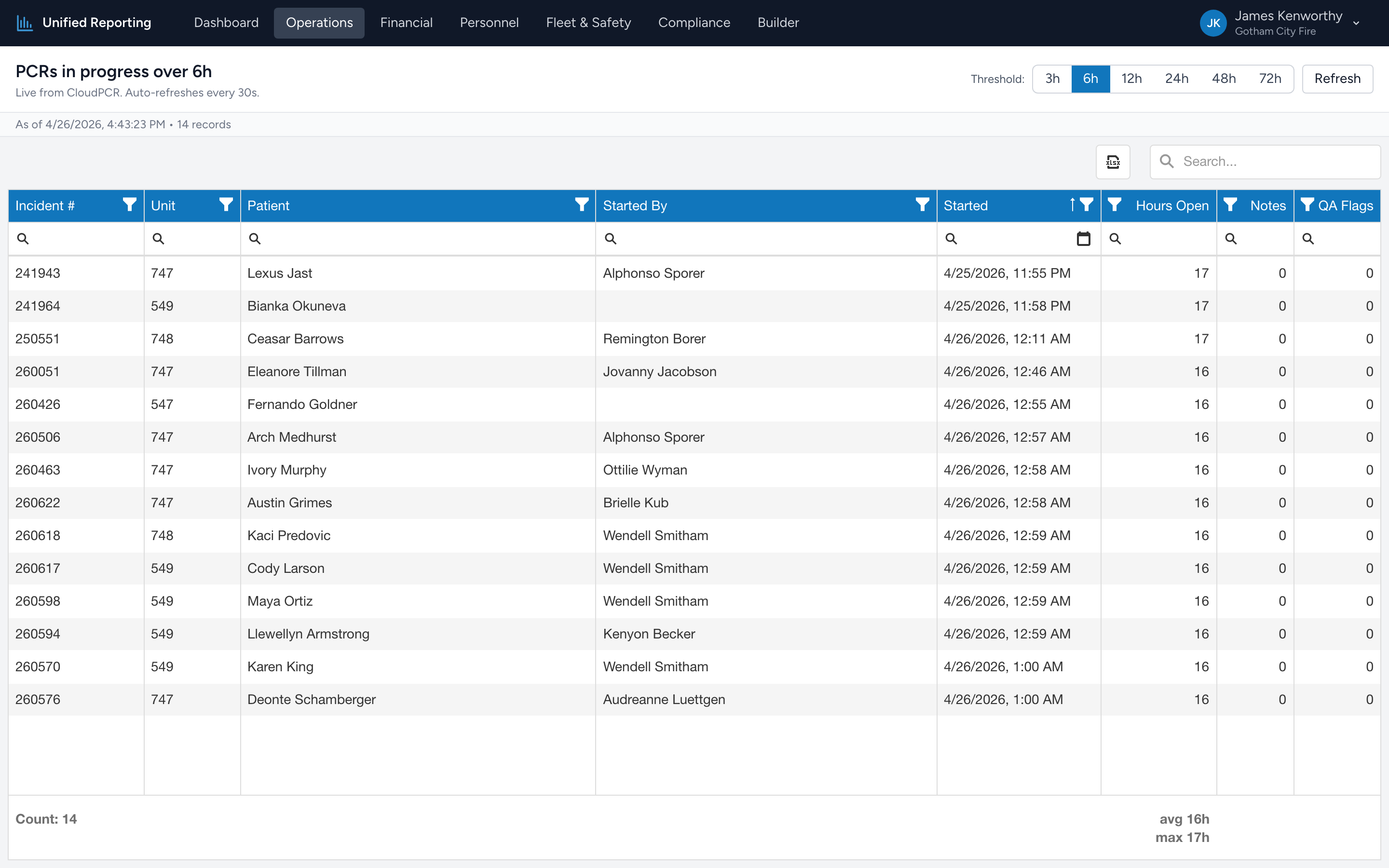Click patient Maya Ortiz
The width and height of the screenshot is (1389, 868).
(x=280, y=601)
